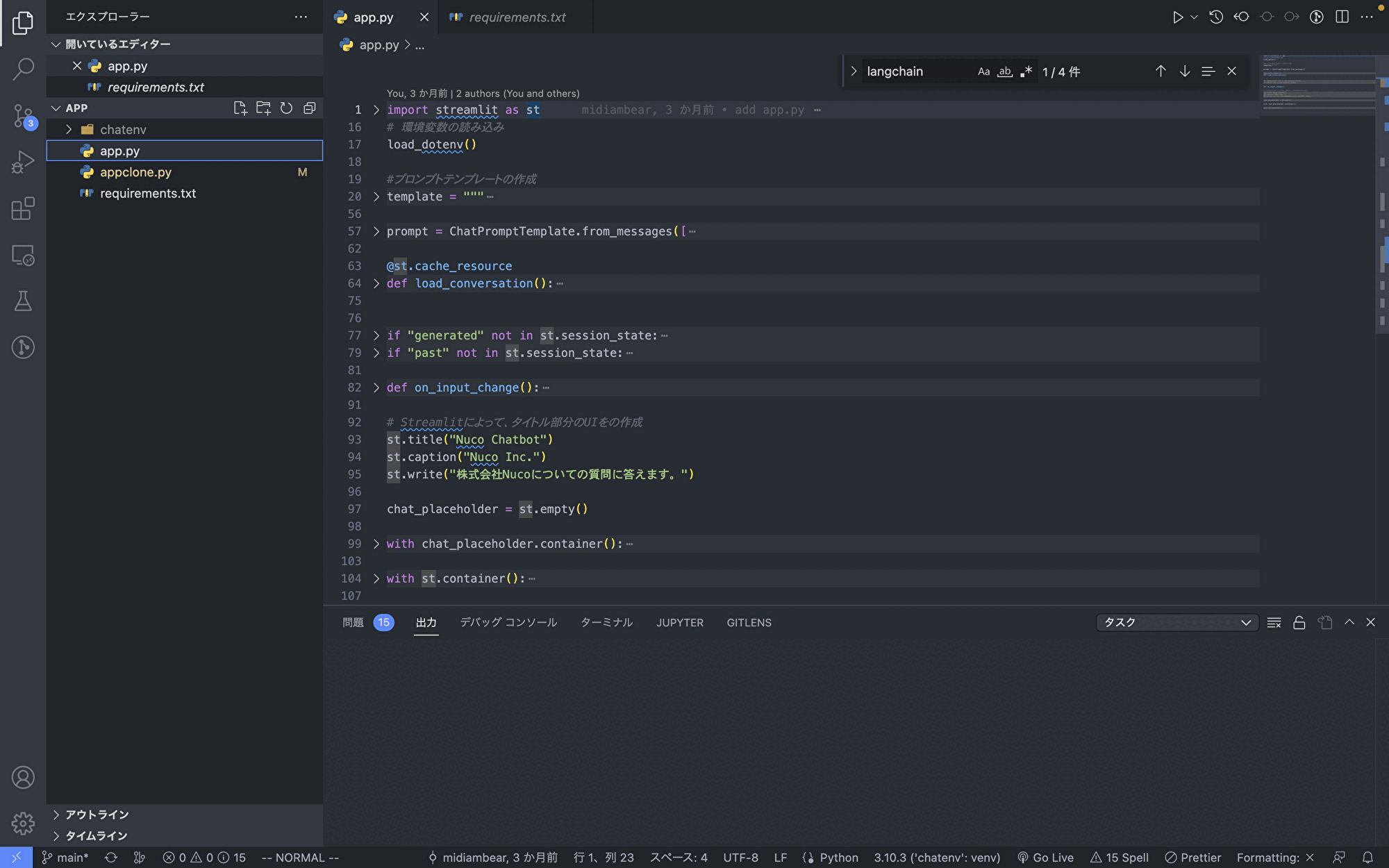Viewport: 1389px width, 868px height.
Task: Enable regex search in the find widget
Action: tap(1025, 71)
